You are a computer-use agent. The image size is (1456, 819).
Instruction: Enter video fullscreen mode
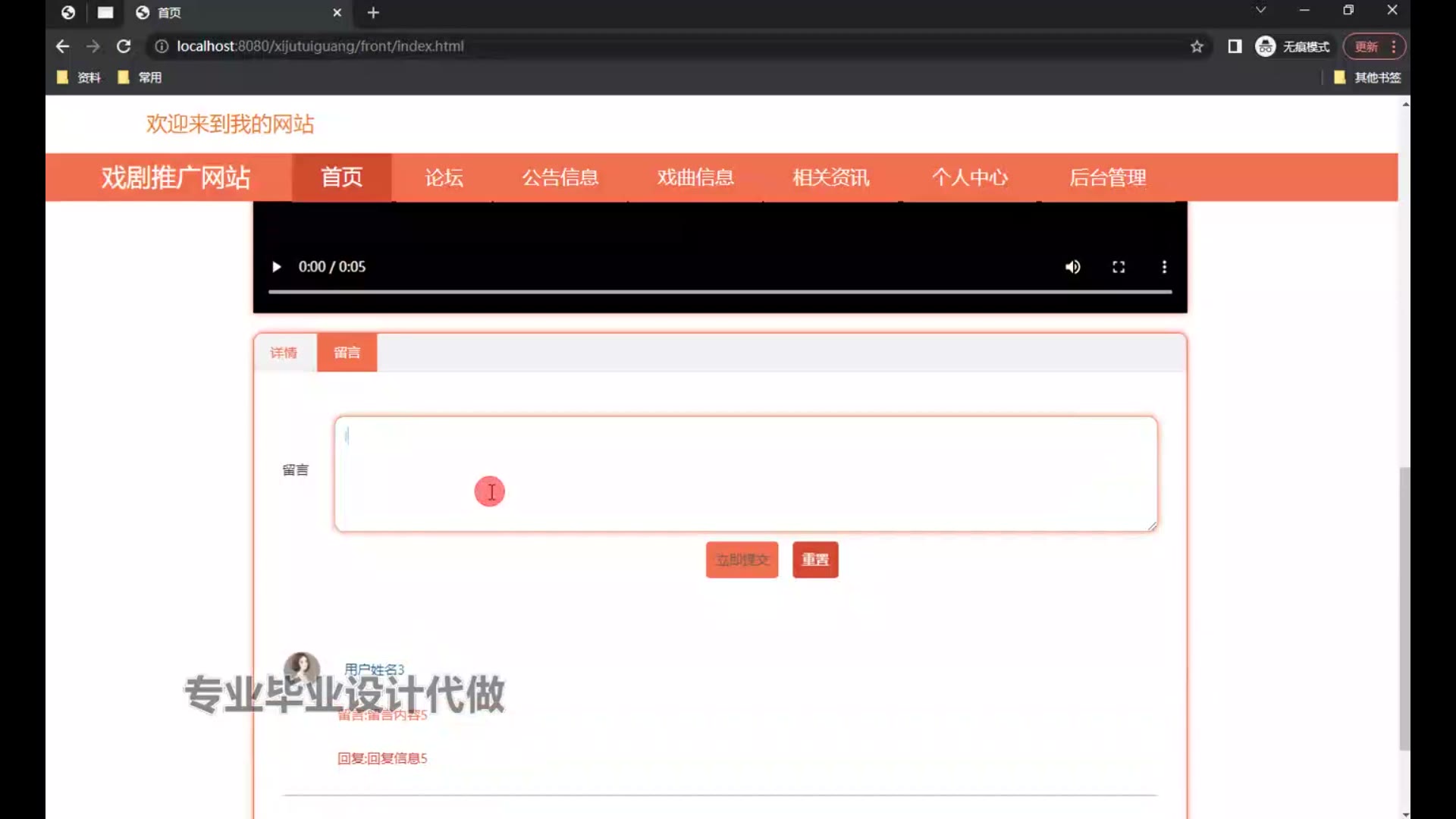click(1119, 267)
